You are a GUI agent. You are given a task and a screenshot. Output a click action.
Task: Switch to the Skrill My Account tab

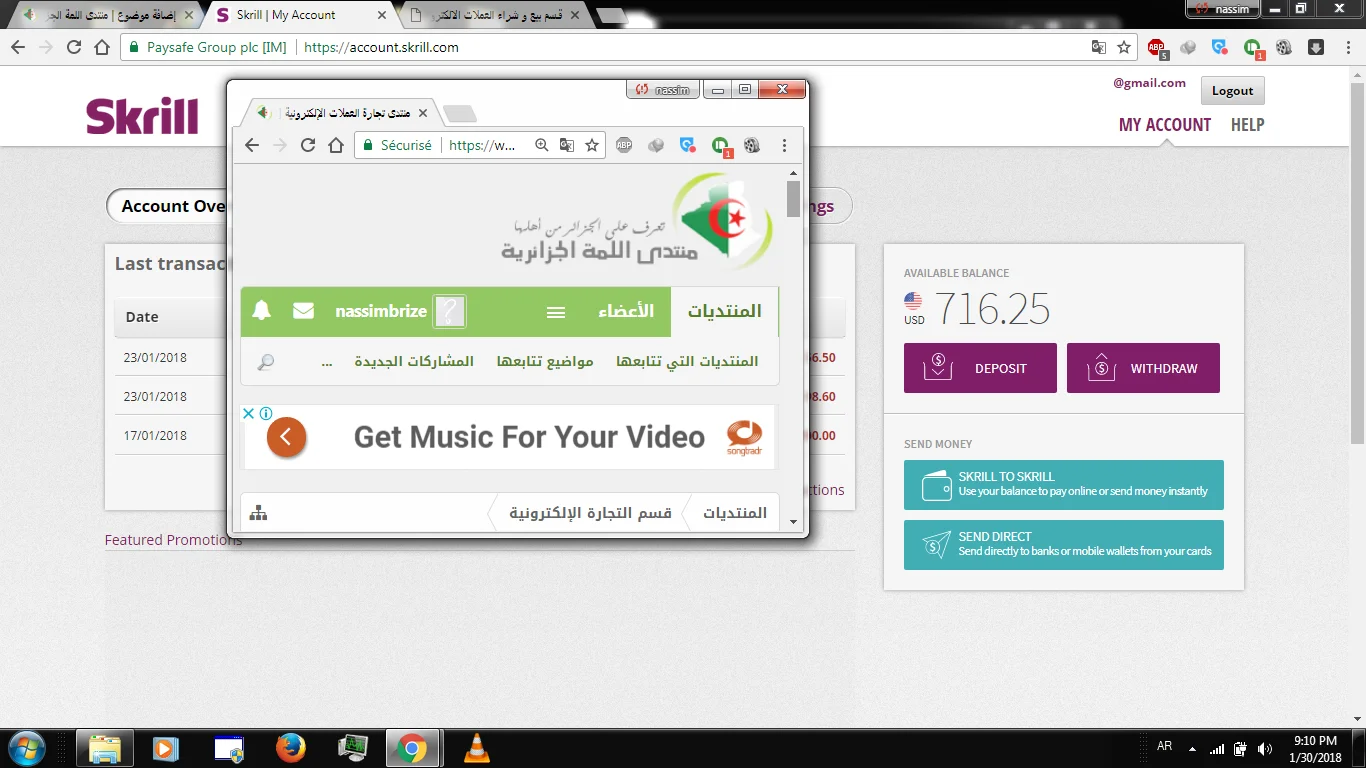pos(296,15)
